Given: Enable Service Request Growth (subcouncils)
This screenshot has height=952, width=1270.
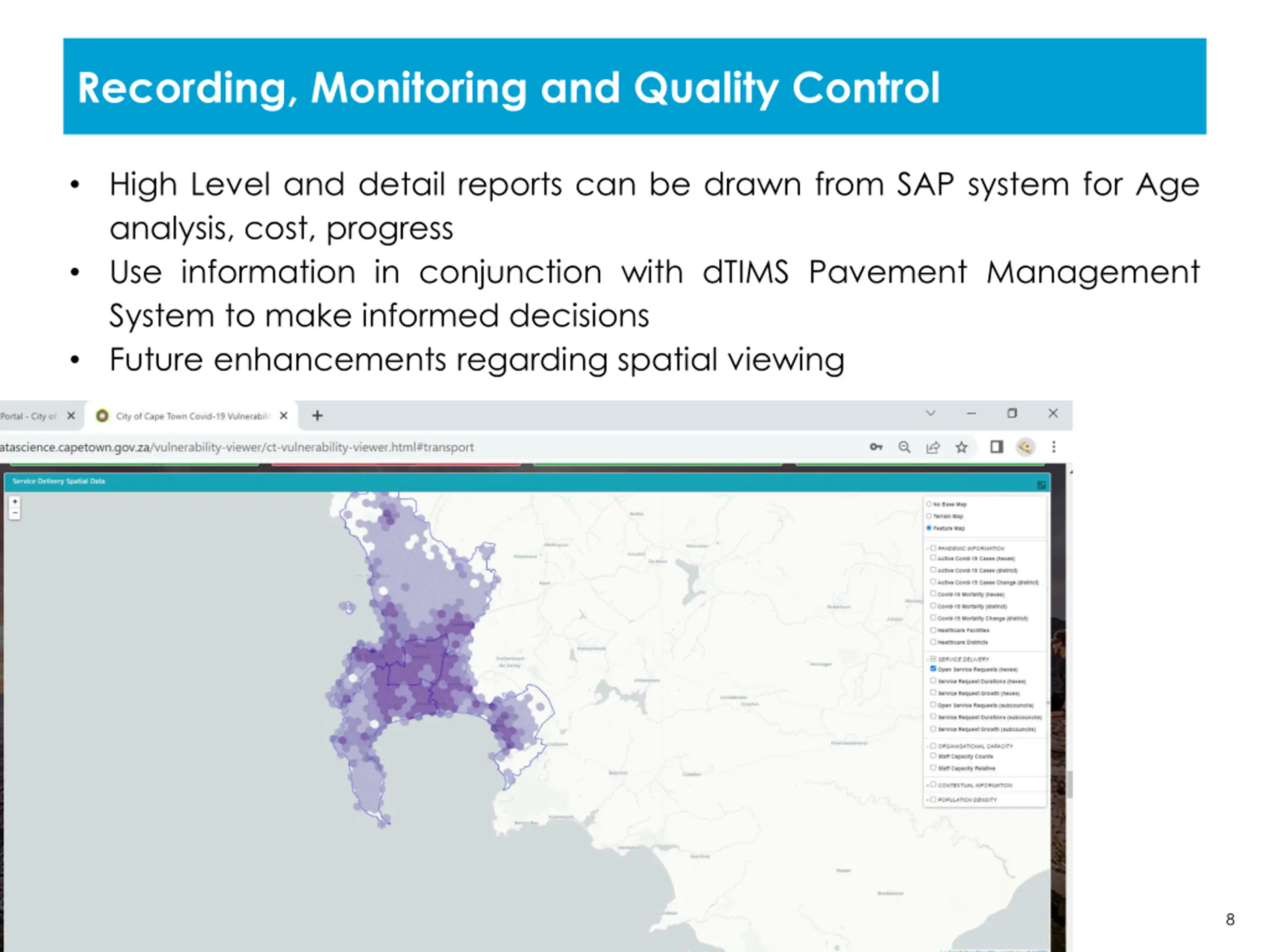Looking at the screenshot, I should click(933, 729).
